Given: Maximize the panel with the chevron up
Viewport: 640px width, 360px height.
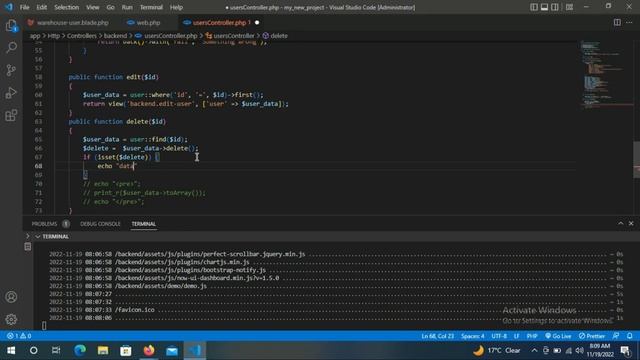Looking at the screenshot, I should coord(621,223).
